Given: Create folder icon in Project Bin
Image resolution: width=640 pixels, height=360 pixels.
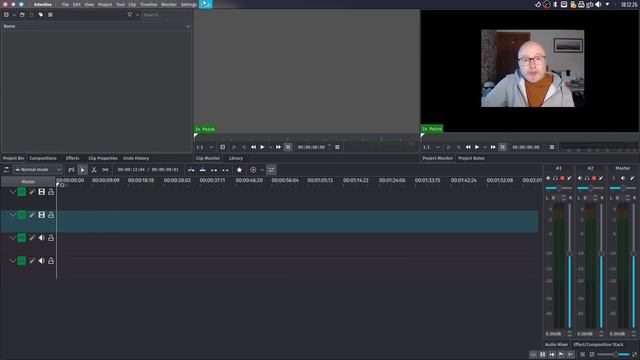Looking at the screenshot, I should click(x=22, y=15).
